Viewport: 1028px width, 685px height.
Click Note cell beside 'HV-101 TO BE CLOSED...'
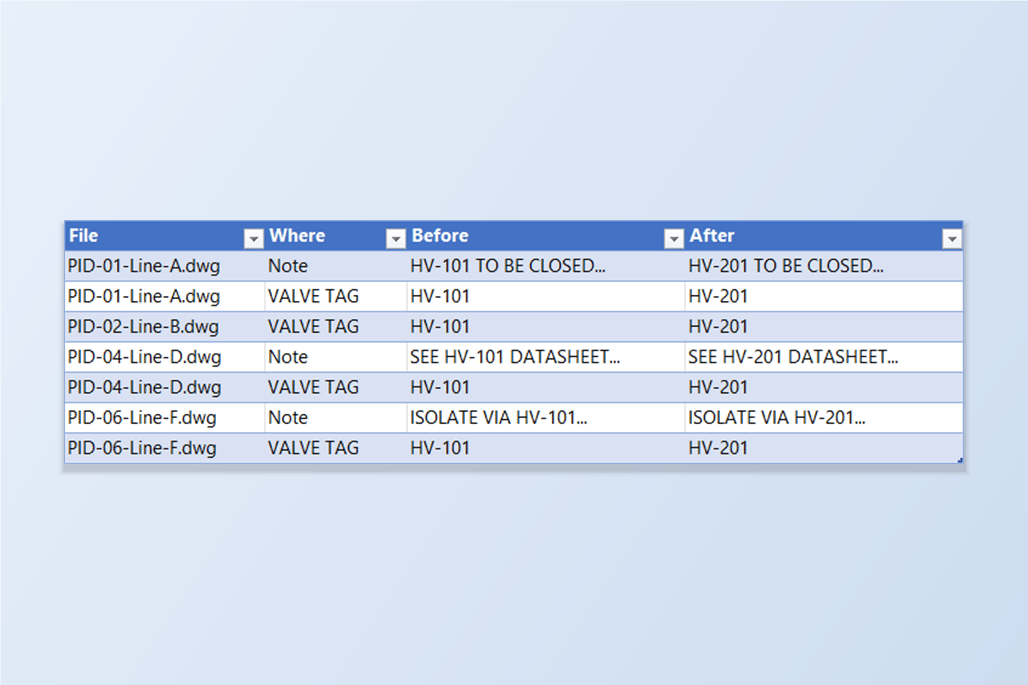point(336,266)
